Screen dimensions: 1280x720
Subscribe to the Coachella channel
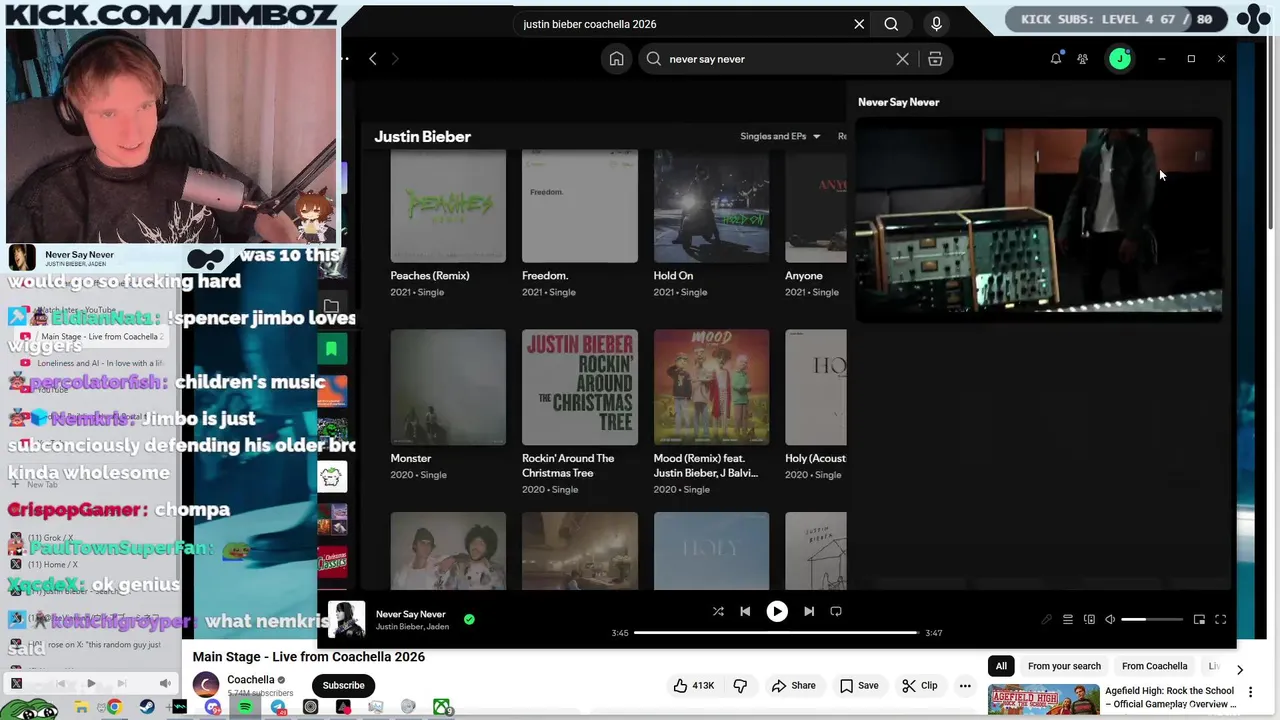pyautogui.click(x=343, y=685)
